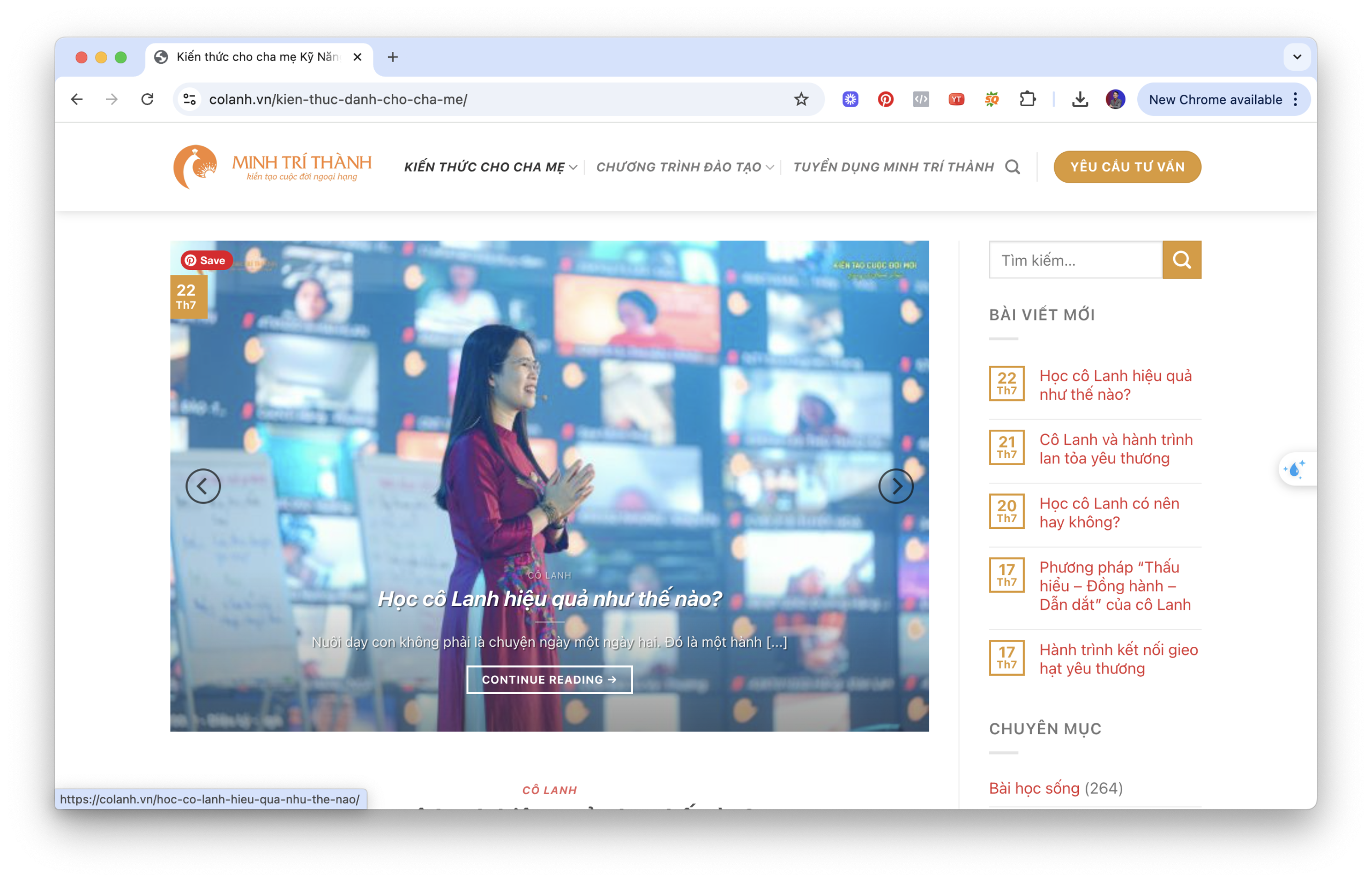
Task: Click the 21 Th7 date badge
Action: point(1006,447)
